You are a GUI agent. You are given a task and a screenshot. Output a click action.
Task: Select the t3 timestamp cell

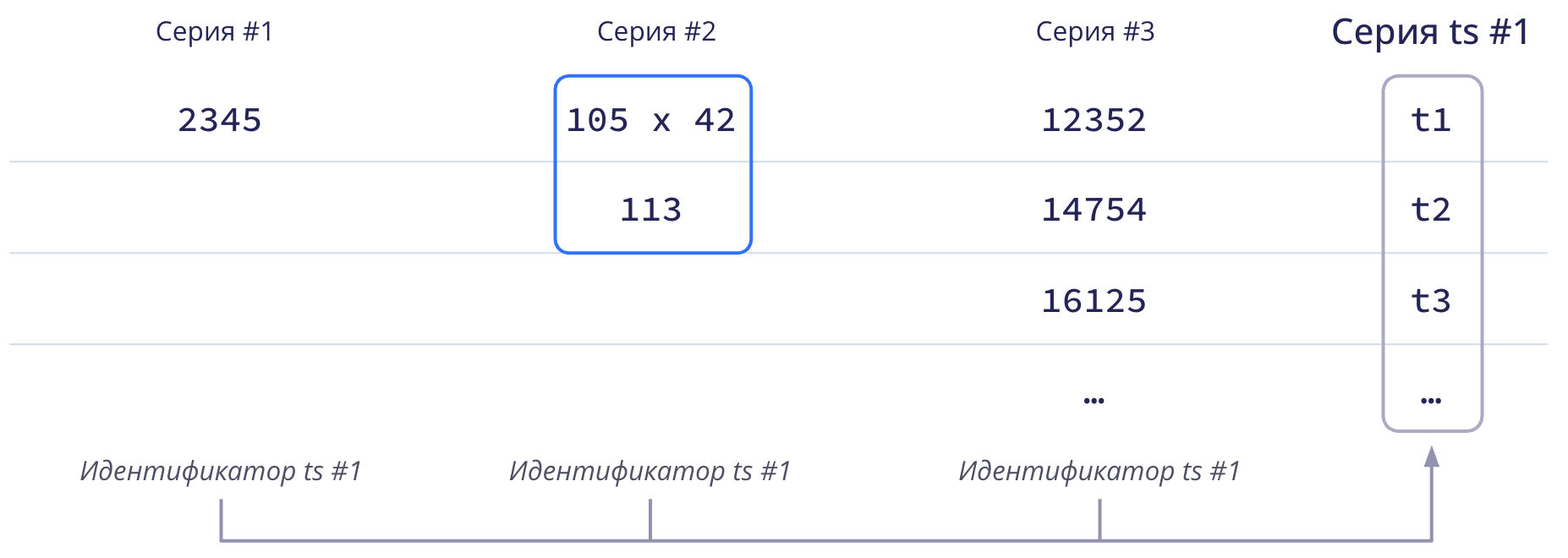(1431, 301)
